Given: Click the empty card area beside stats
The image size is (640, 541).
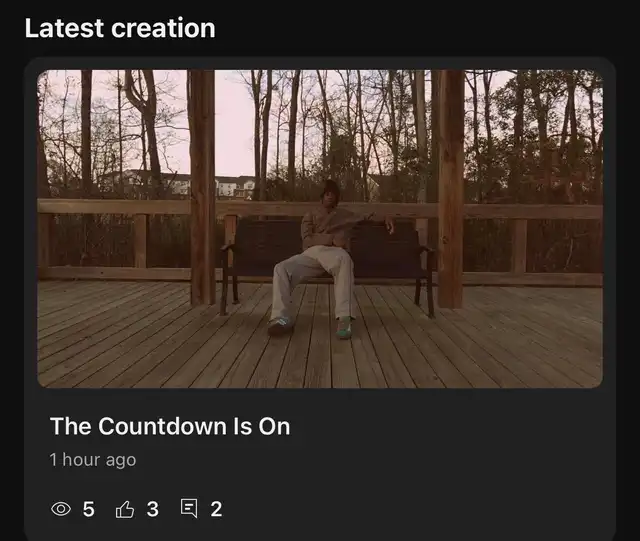Looking at the screenshot, I should [408, 509].
